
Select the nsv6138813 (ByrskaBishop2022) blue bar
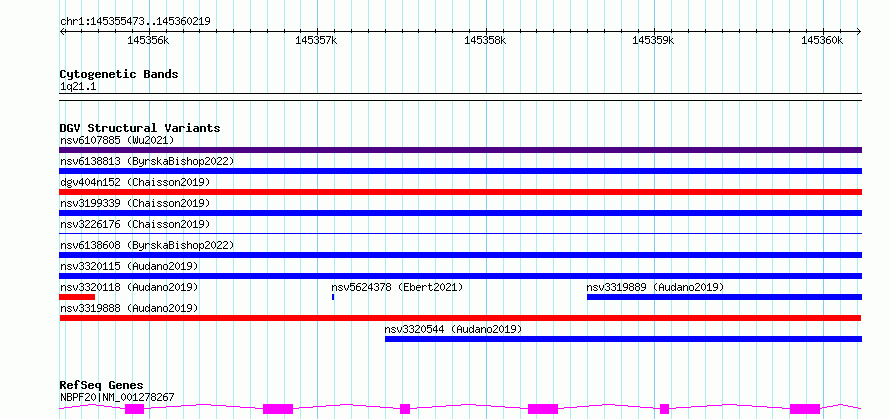(x=460, y=171)
